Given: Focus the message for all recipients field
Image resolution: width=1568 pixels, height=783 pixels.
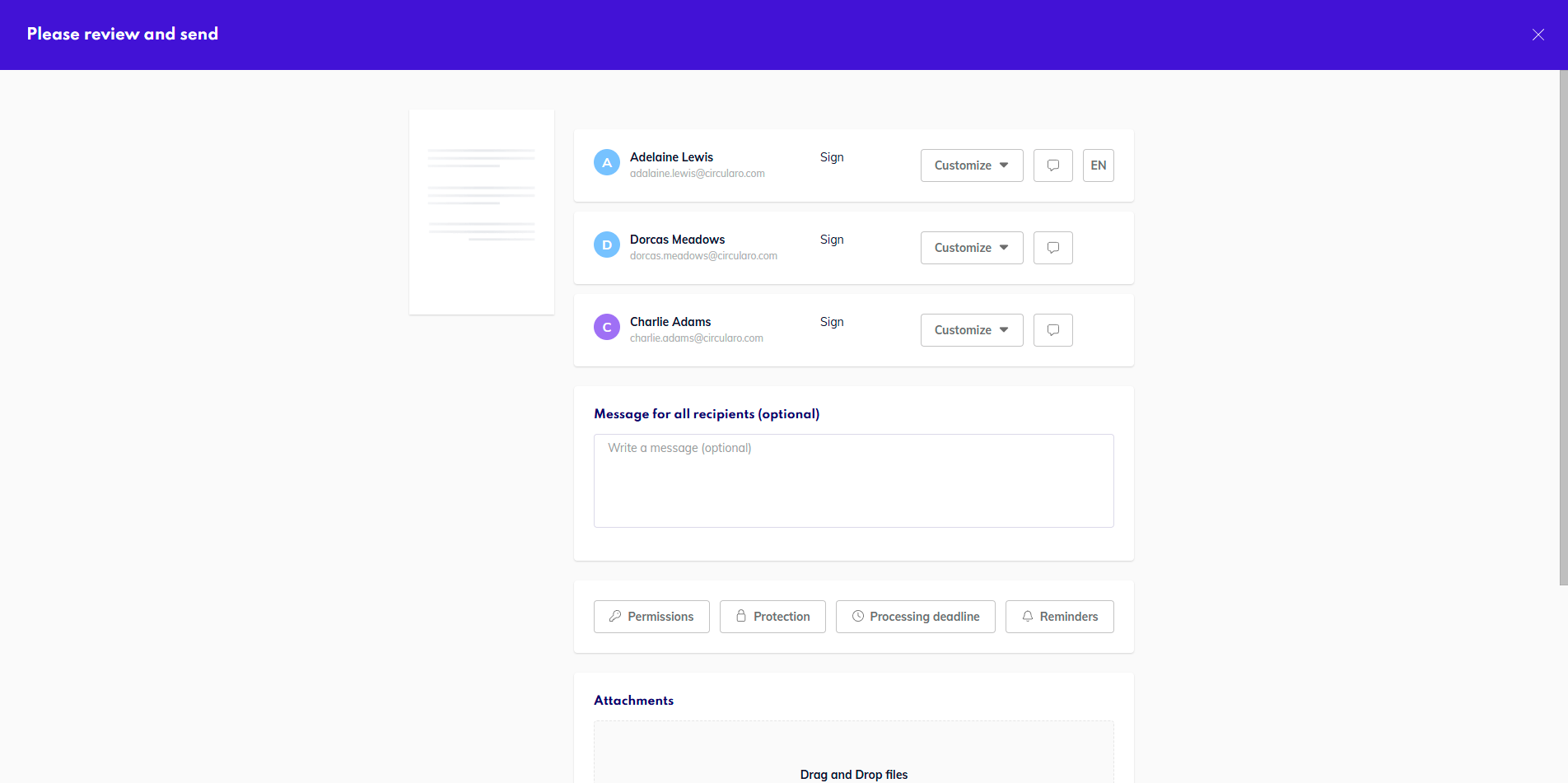Looking at the screenshot, I should pos(853,481).
